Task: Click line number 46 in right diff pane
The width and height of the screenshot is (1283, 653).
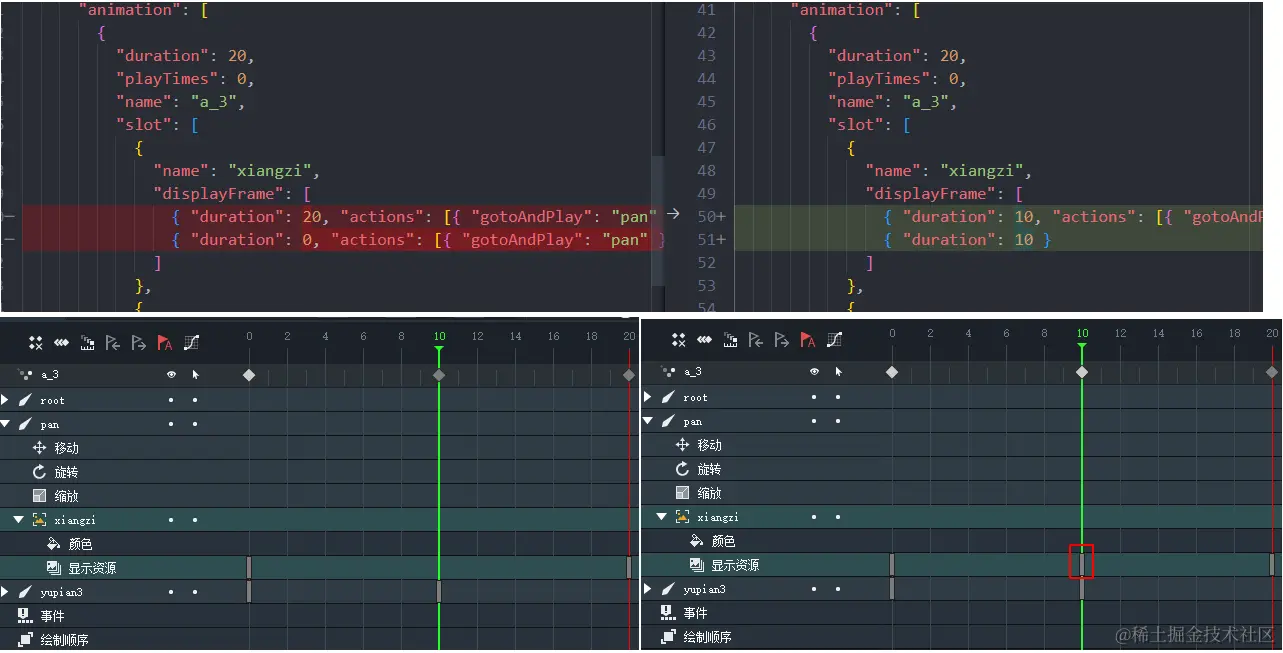Action: click(707, 125)
